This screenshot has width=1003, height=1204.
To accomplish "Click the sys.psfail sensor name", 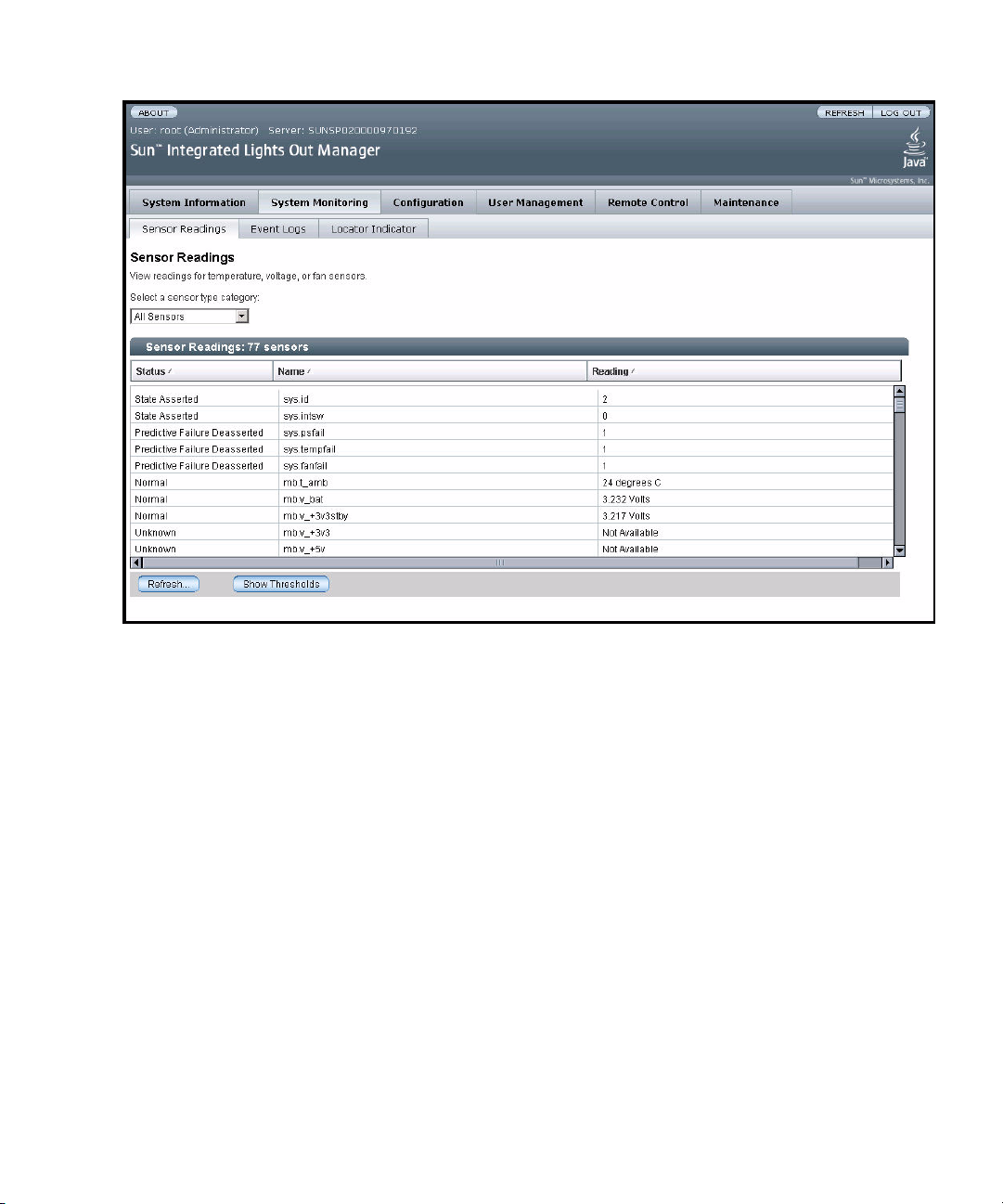I will pos(304,433).
